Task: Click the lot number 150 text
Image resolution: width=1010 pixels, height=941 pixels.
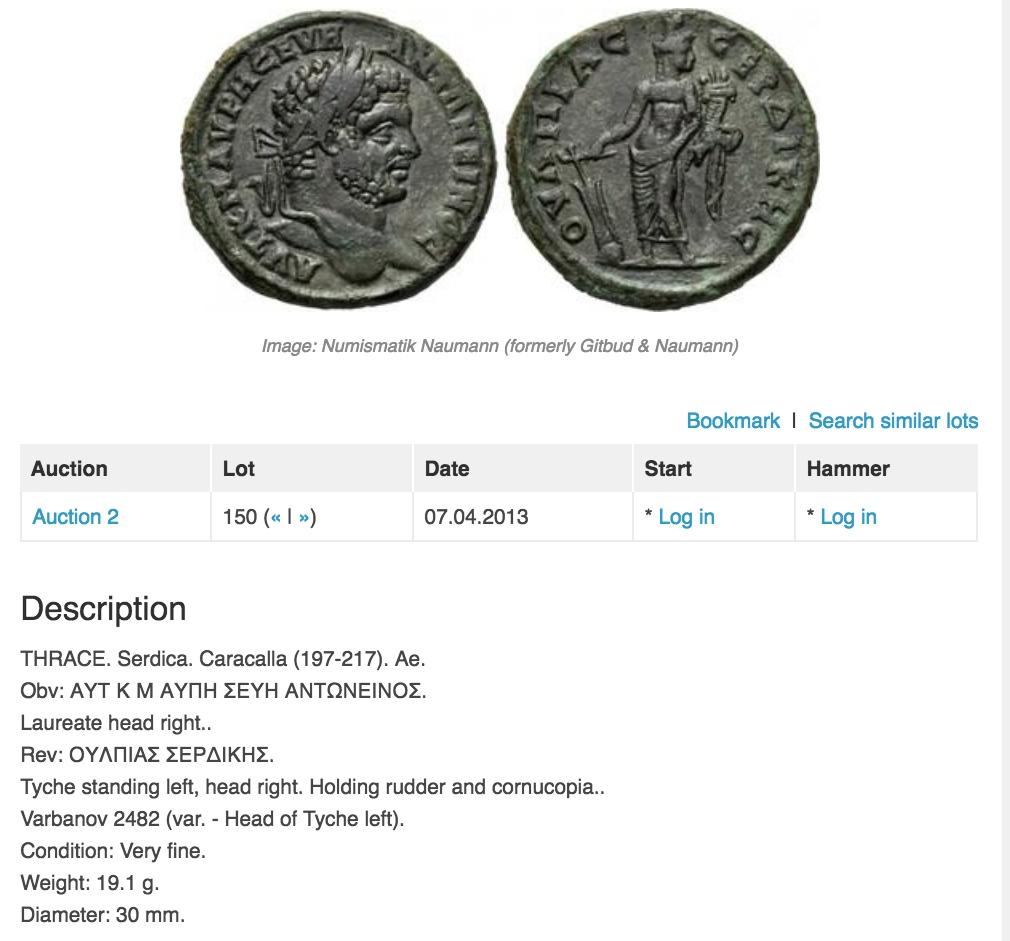Action: [240, 517]
